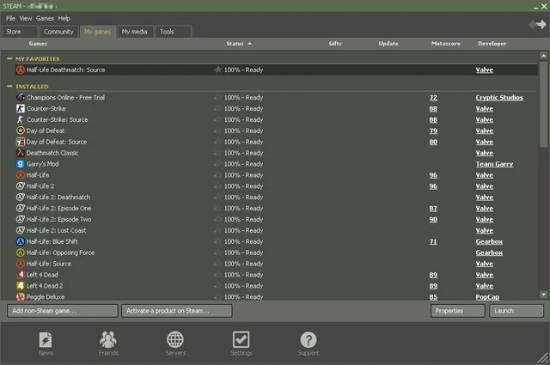Open the Settings checkmark icon
This screenshot has height=365, width=550.
[x=241, y=340]
